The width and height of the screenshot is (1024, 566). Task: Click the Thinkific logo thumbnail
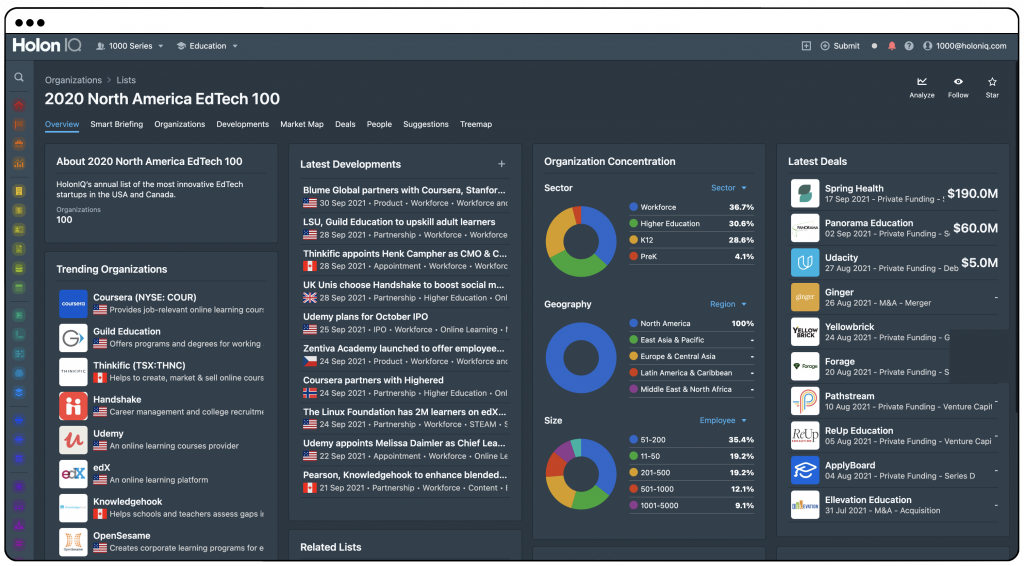[73, 371]
